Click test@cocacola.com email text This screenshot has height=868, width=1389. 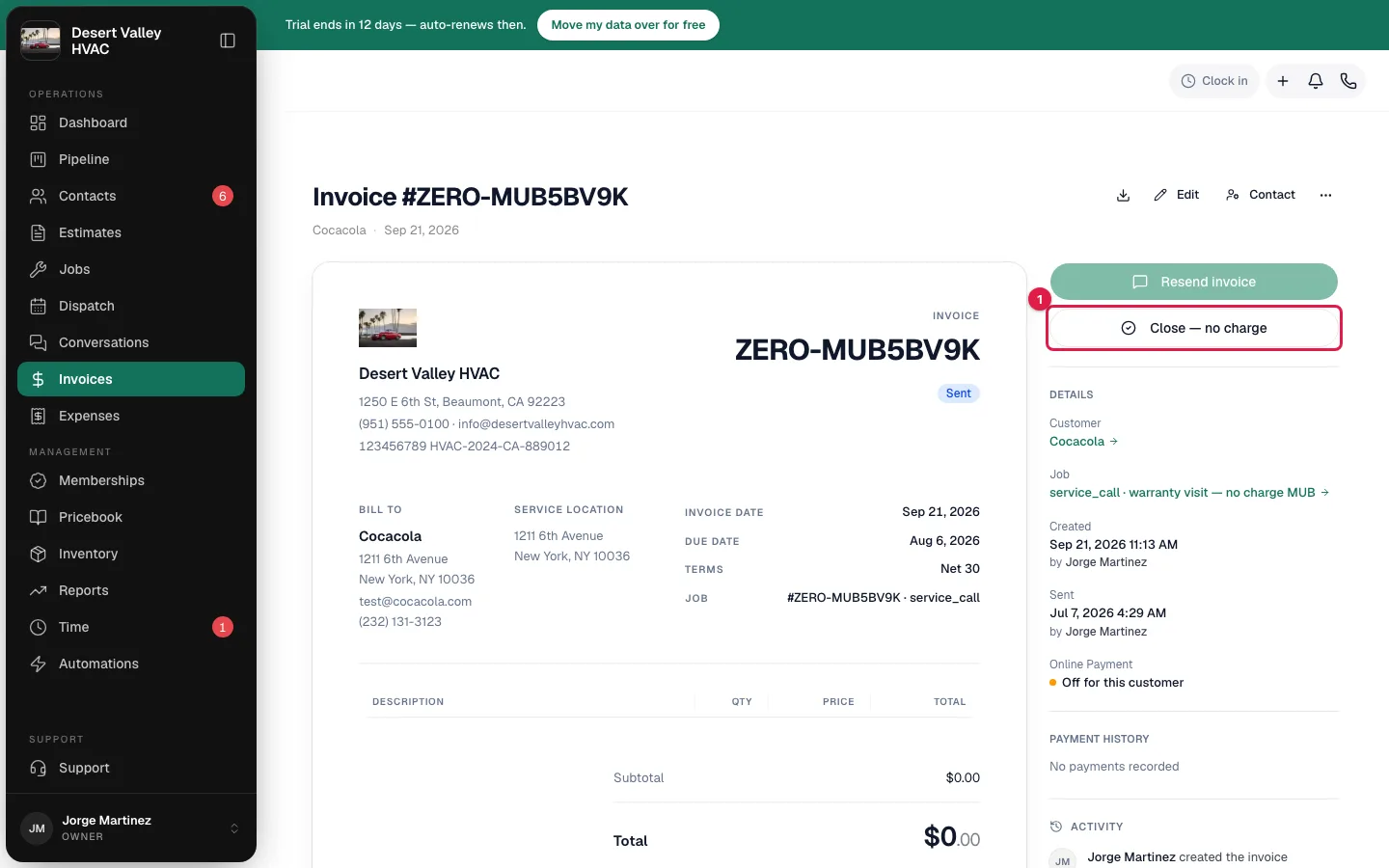pyautogui.click(x=416, y=602)
